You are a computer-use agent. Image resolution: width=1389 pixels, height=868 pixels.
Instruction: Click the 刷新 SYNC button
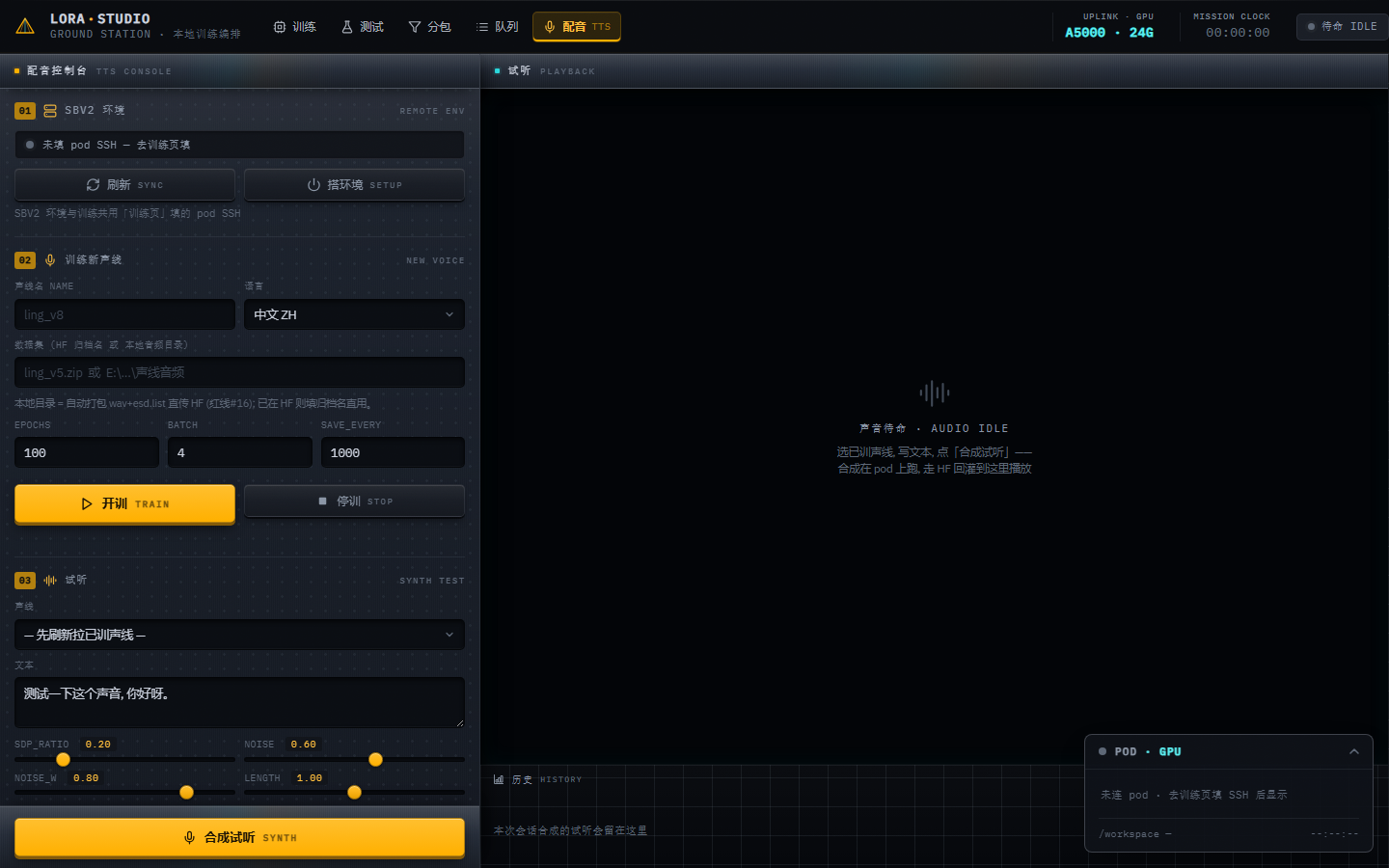(x=124, y=185)
